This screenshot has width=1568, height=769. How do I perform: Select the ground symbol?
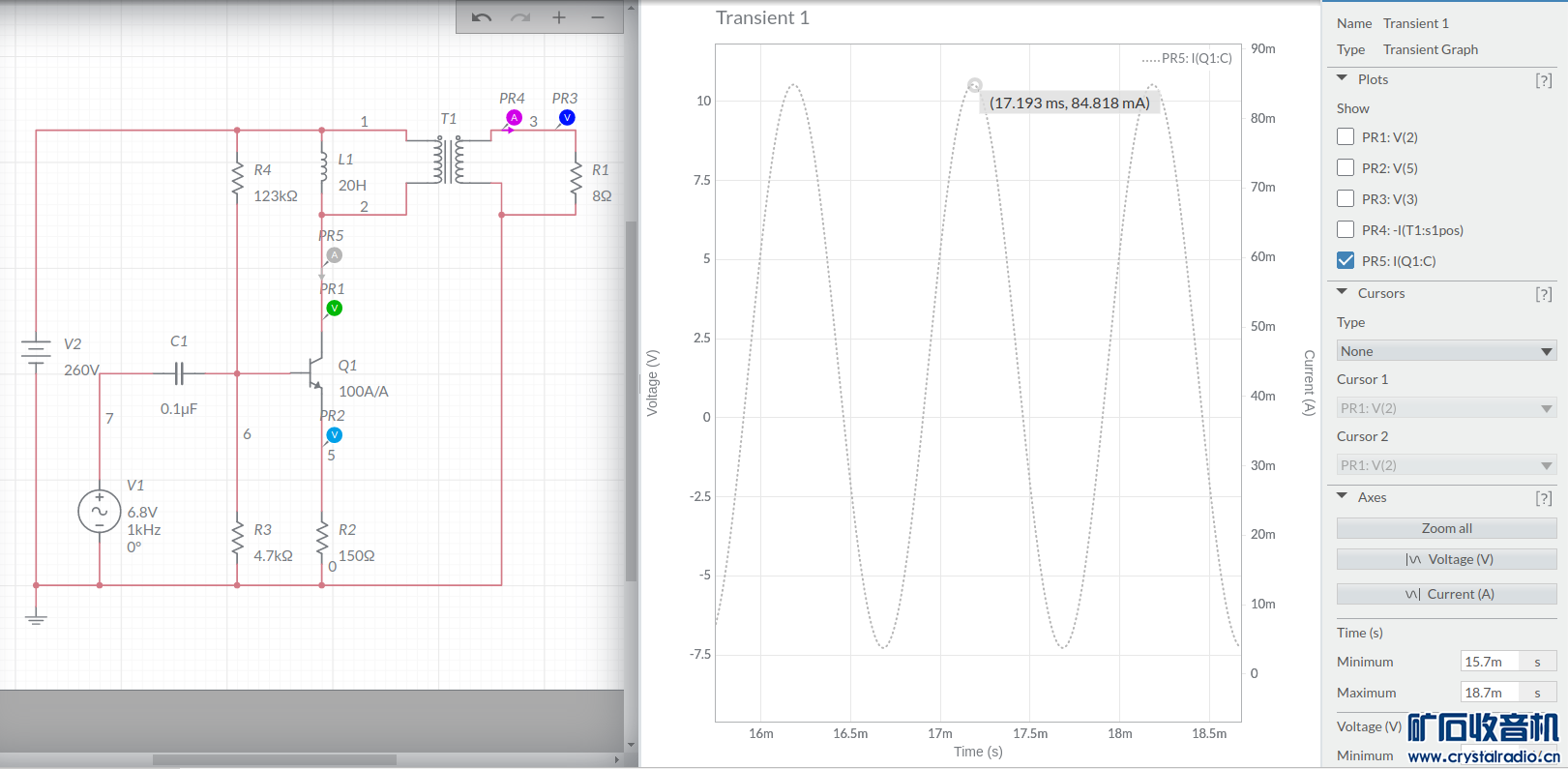(x=36, y=616)
